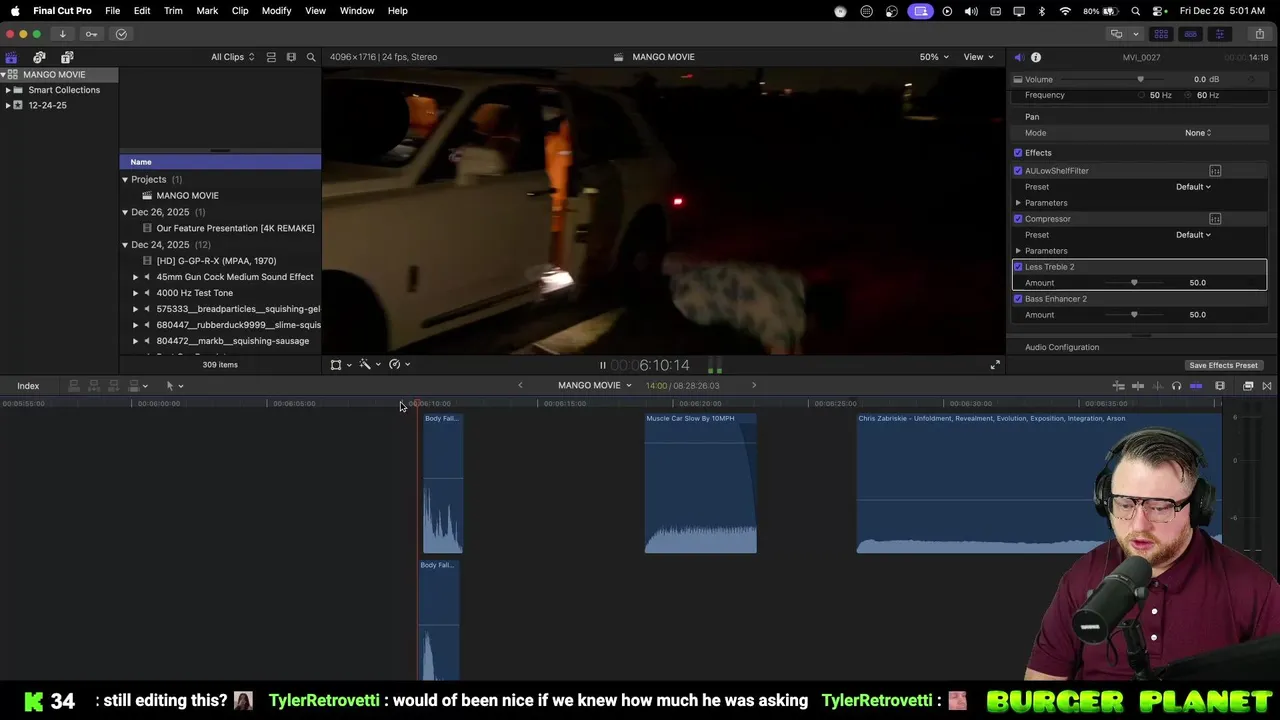1280x720 pixels.
Task: Show or hide the Timeline button
Action: click(1190, 34)
